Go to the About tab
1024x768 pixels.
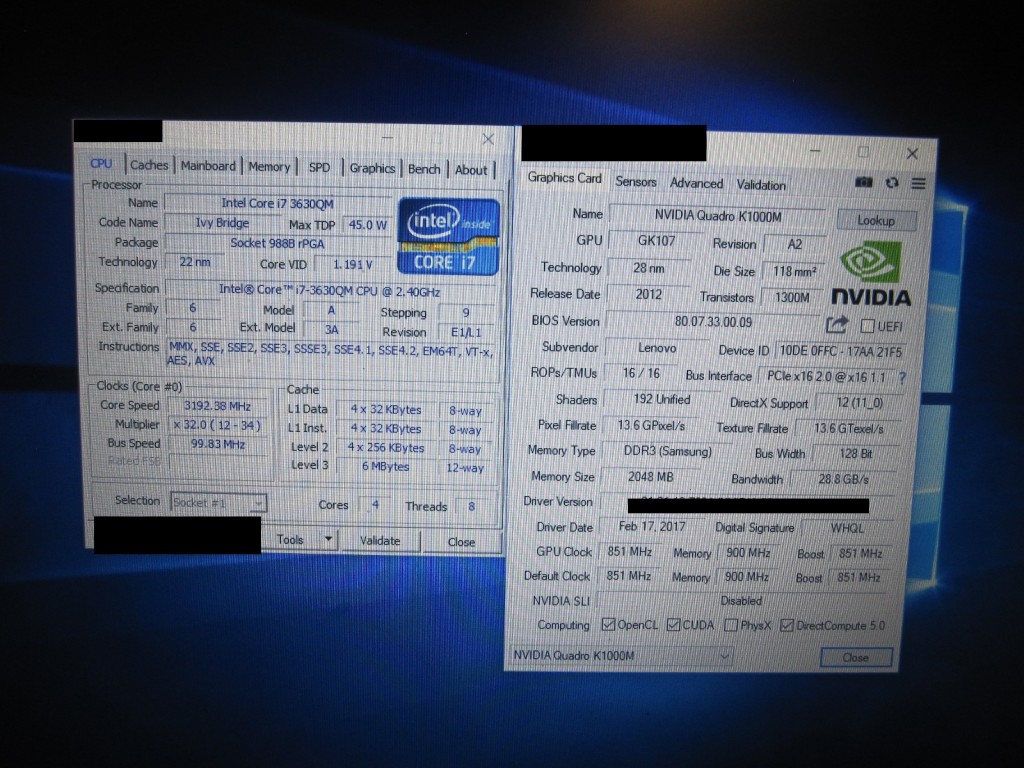[x=471, y=170]
